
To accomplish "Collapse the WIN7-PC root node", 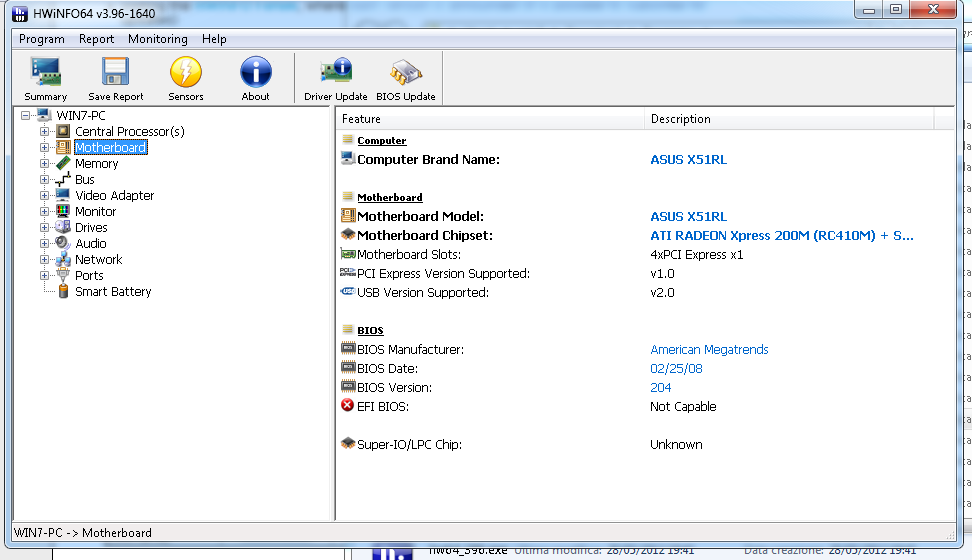I will (x=25, y=115).
